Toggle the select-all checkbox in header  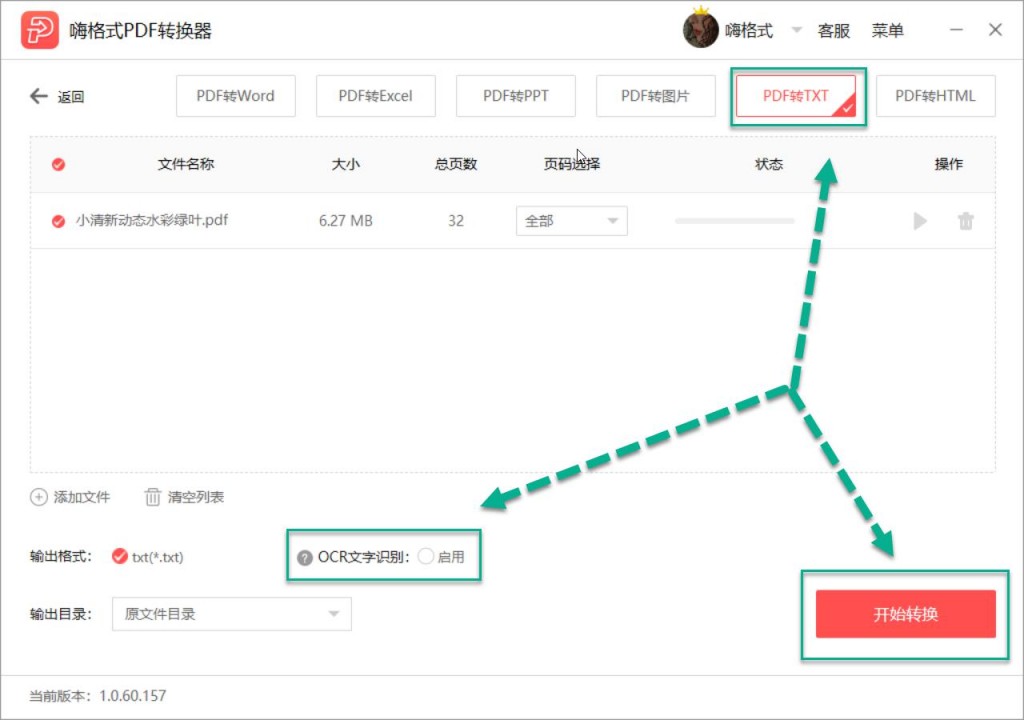coord(58,164)
